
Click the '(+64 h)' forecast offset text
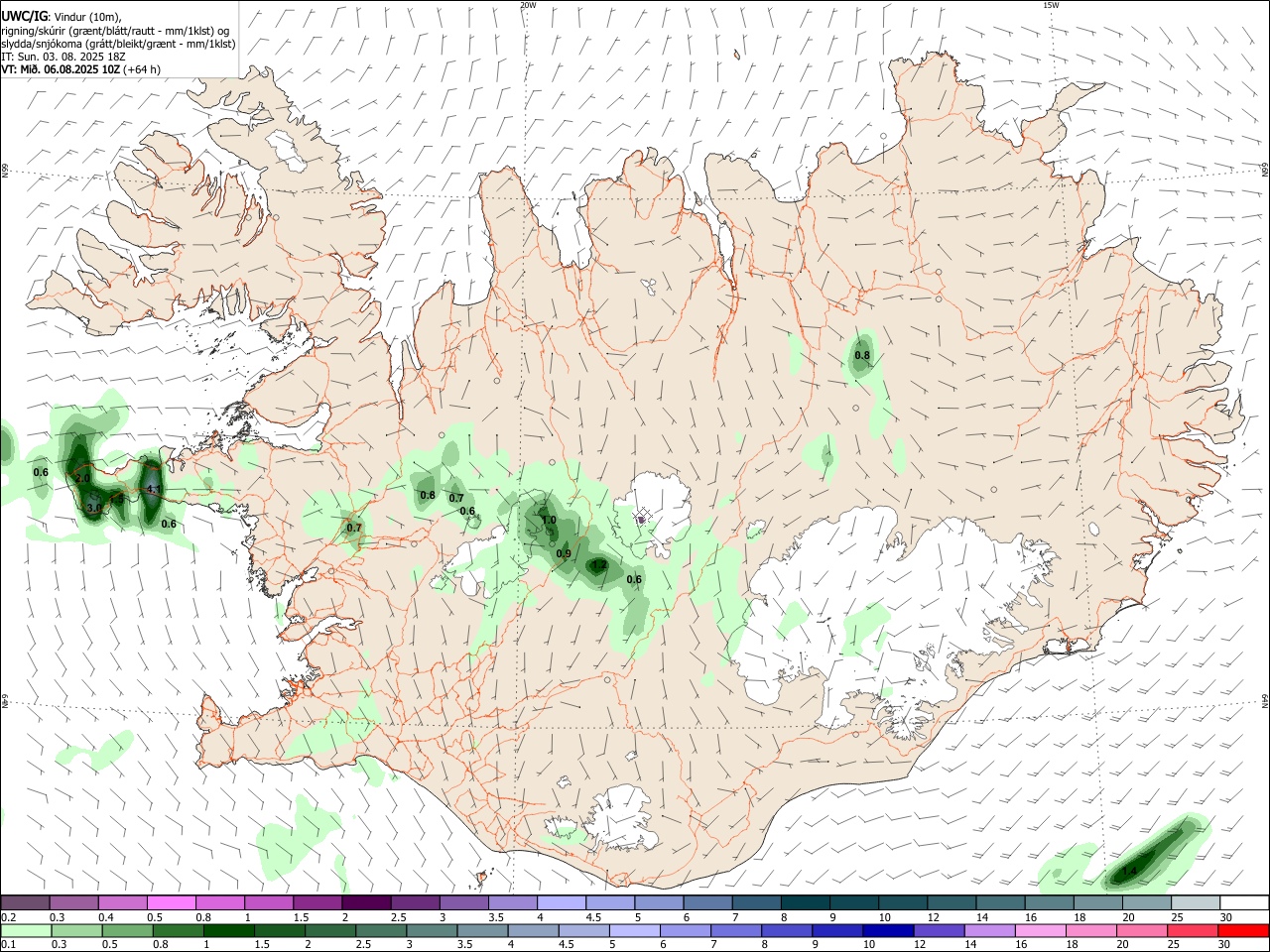[x=143, y=69]
